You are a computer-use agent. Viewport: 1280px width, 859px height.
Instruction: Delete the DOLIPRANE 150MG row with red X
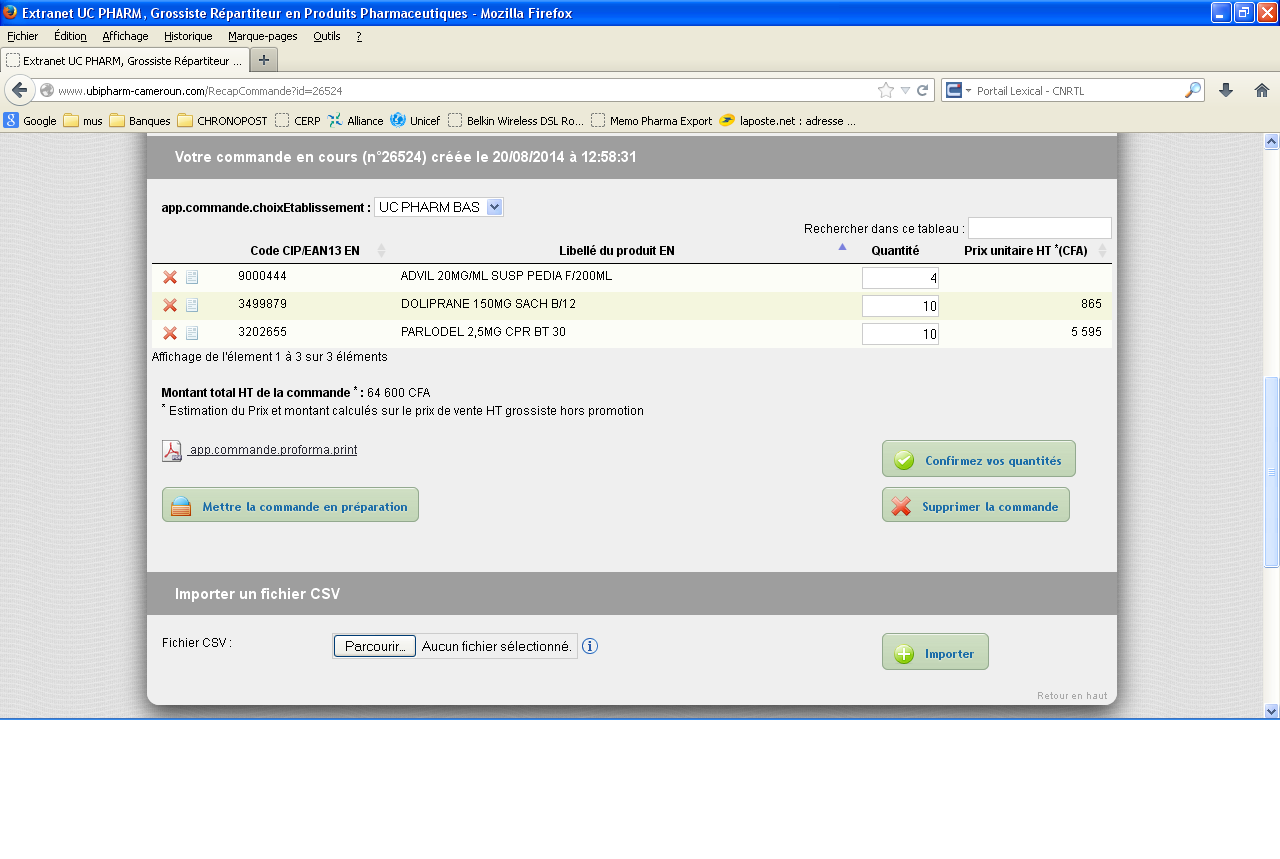170,305
